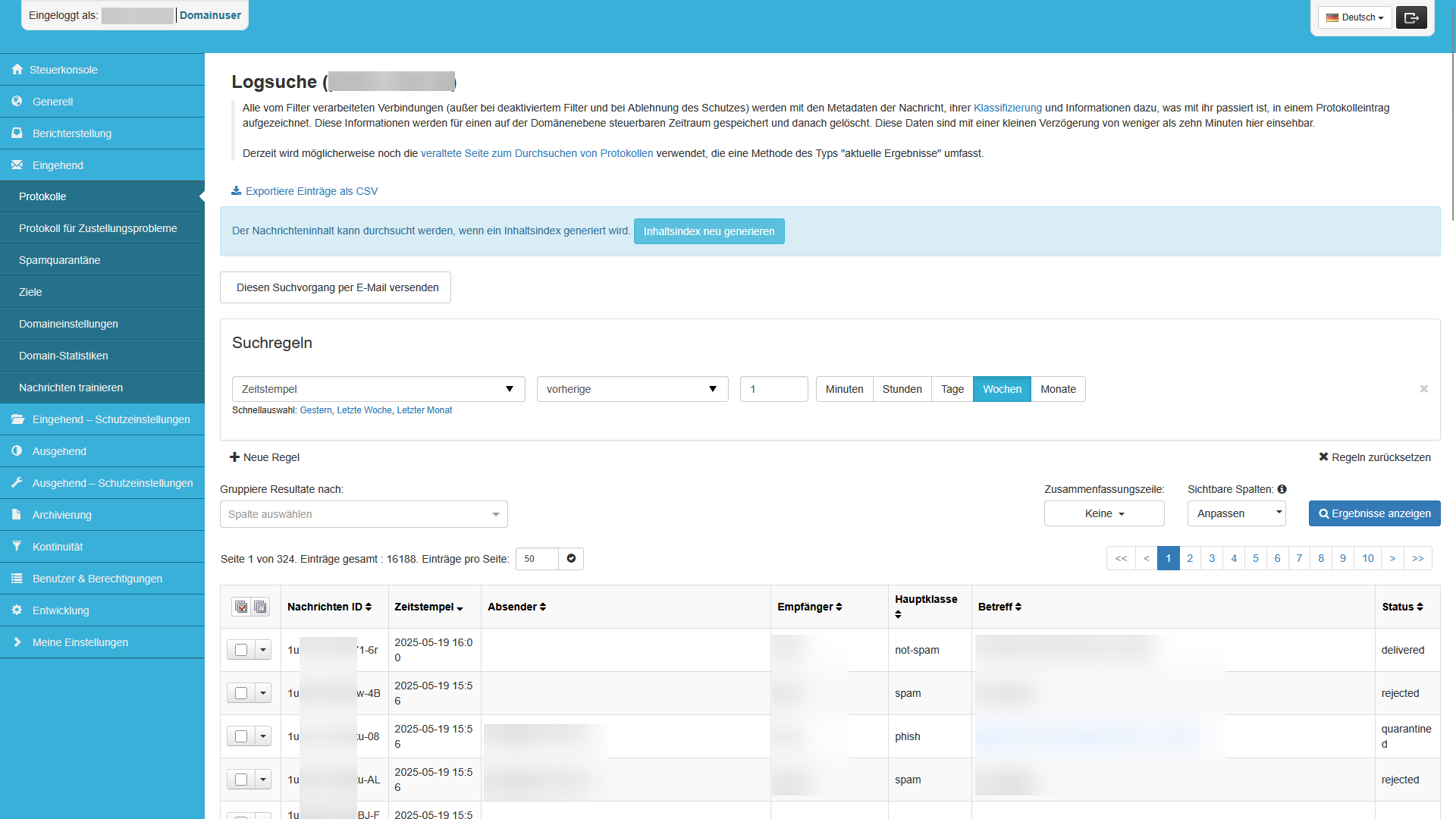This screenshot has width=1456, height=819.
Task: Check the checkbox on the phish row
Action: (x=240, y=736)
